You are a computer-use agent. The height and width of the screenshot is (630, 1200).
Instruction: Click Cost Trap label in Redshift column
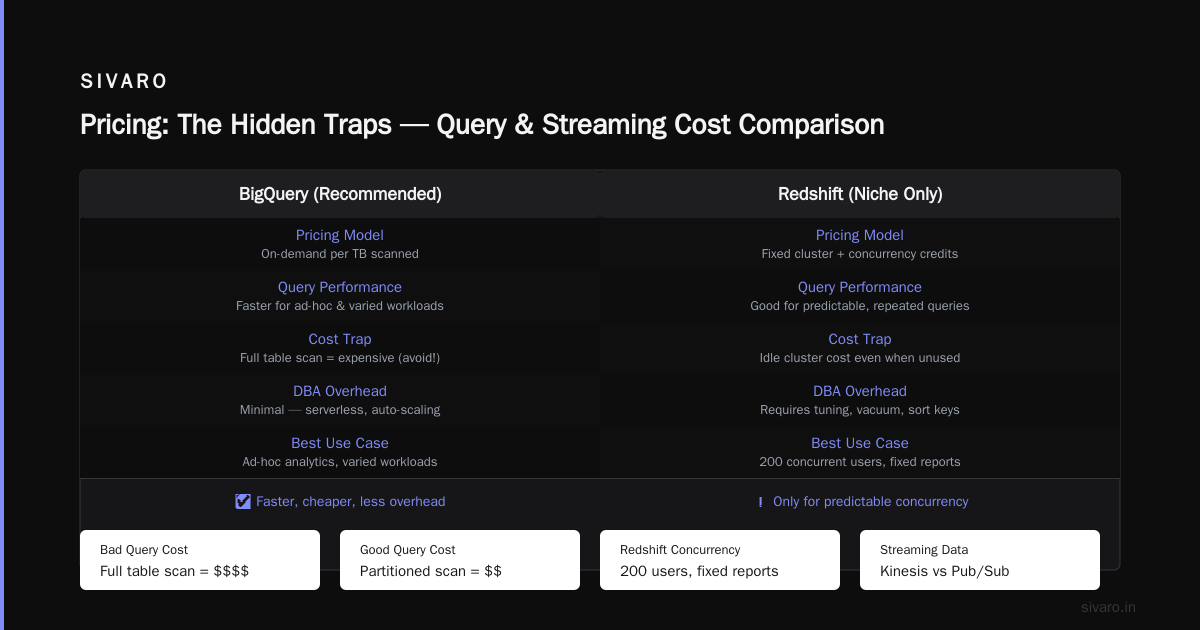(860, 339)
